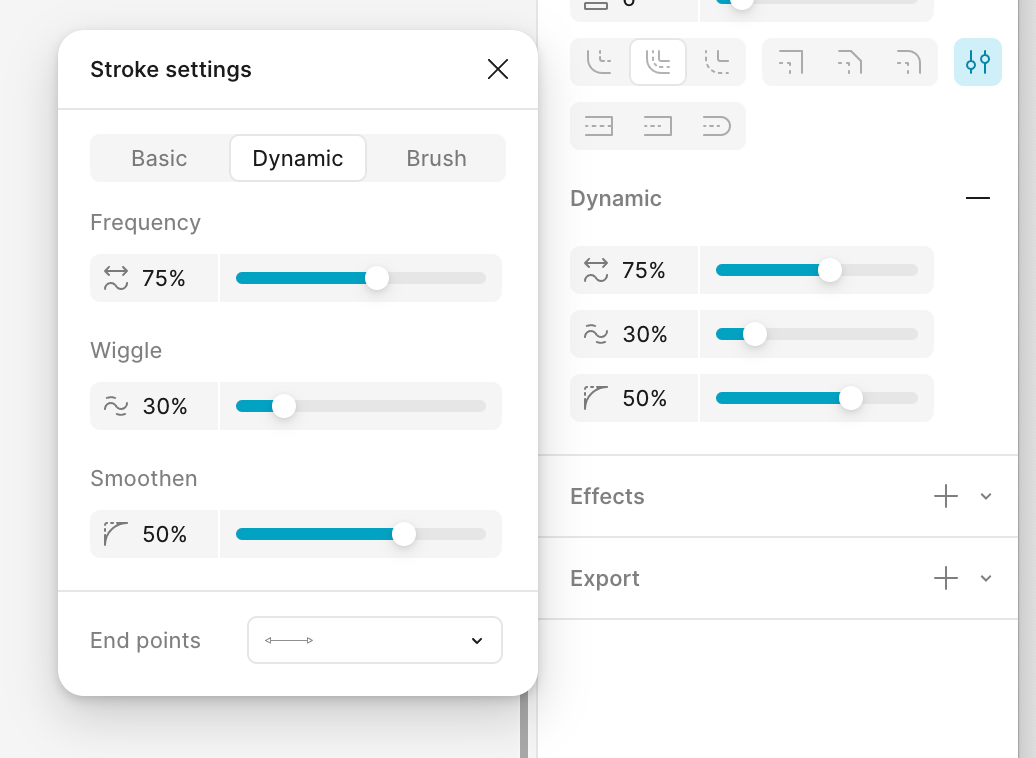Open the End points dropdown
Viewport: 1036px width, 758px height.
[375, 640]
